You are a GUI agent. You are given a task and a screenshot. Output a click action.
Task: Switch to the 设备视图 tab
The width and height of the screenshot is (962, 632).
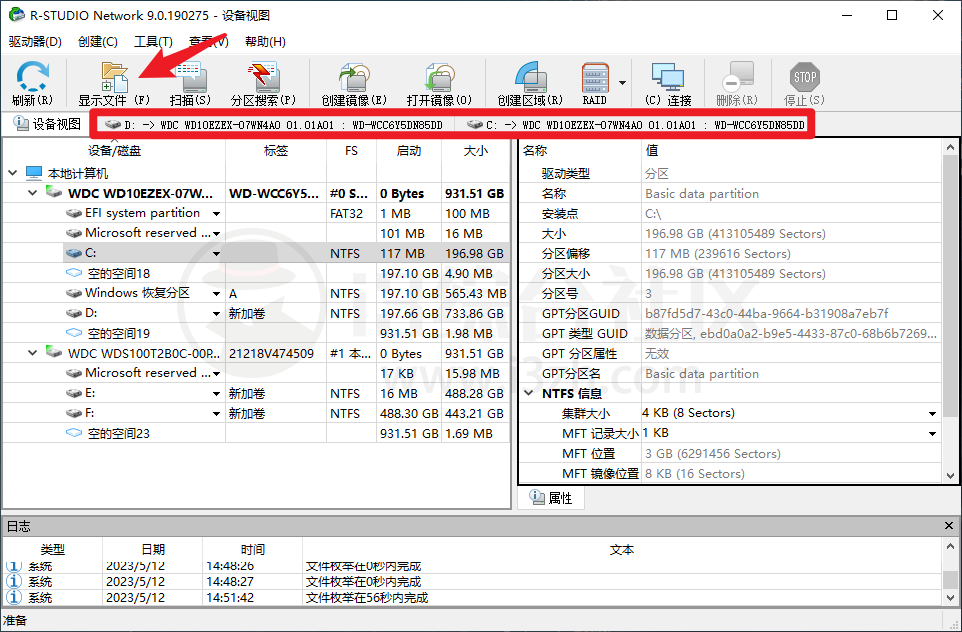pos(47,124)
